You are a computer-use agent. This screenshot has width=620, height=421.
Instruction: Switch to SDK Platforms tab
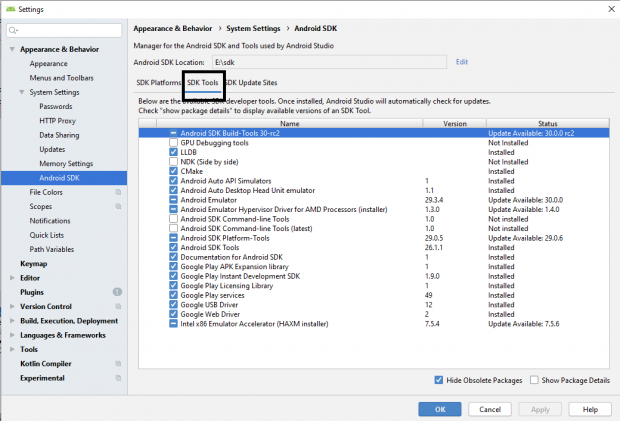click(158, 83)
